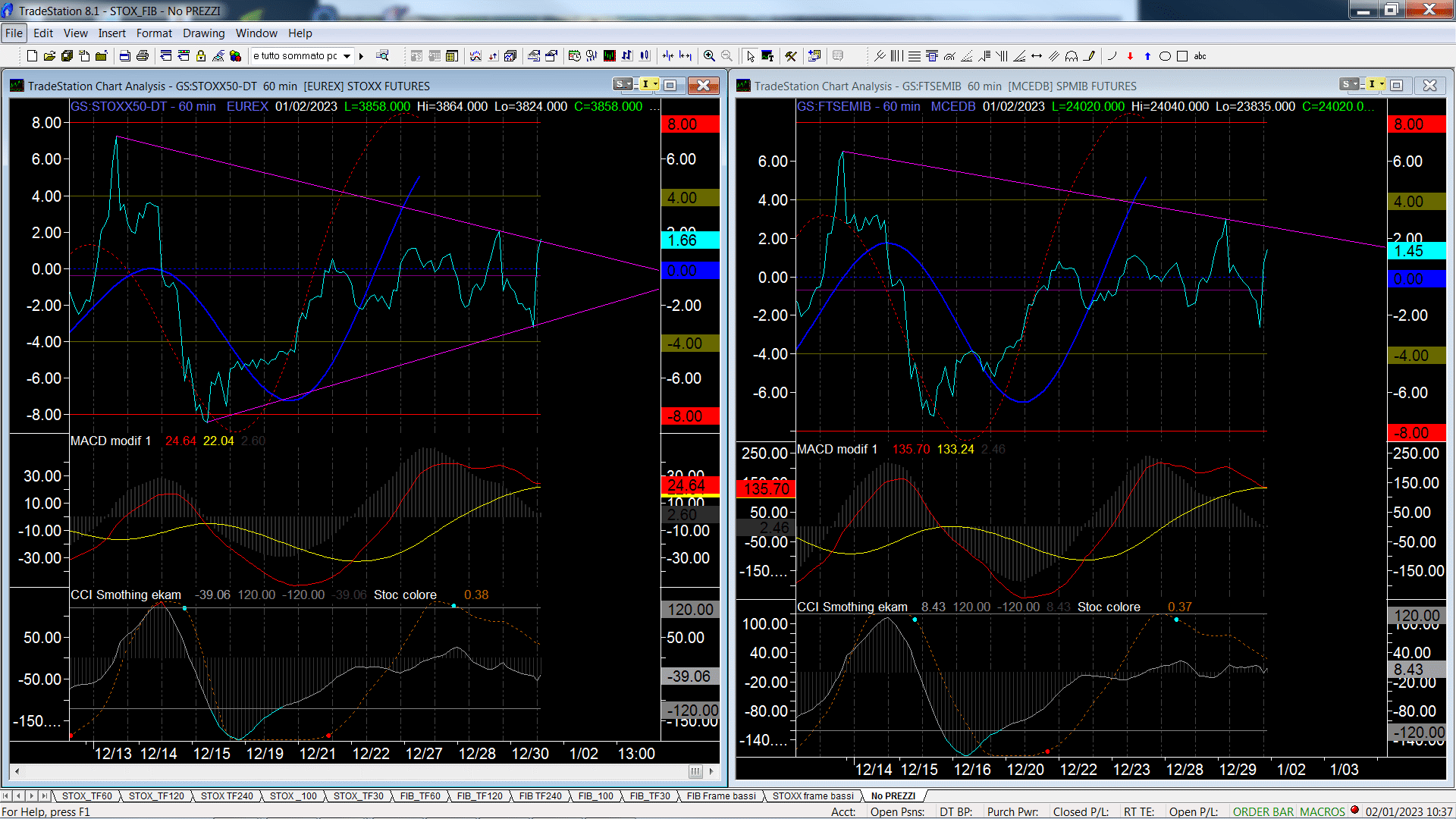Click the GS:STOXX50-DT - 60 min status line
Image resolution: width=1456 pixels, height=819 pixels.
click(x=143, y=106)
